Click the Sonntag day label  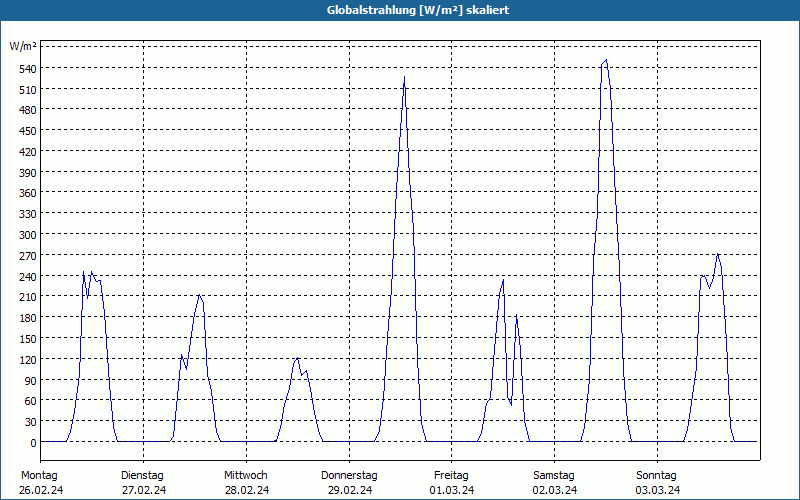656,475
